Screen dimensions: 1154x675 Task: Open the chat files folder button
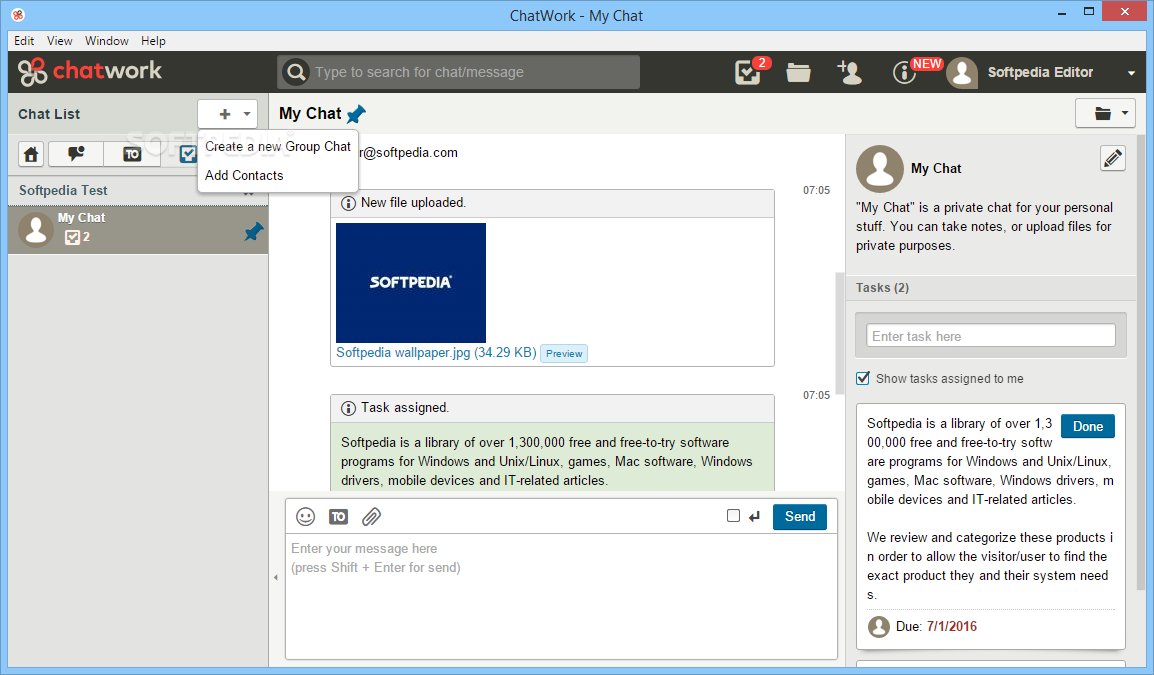pos(1102,113)
